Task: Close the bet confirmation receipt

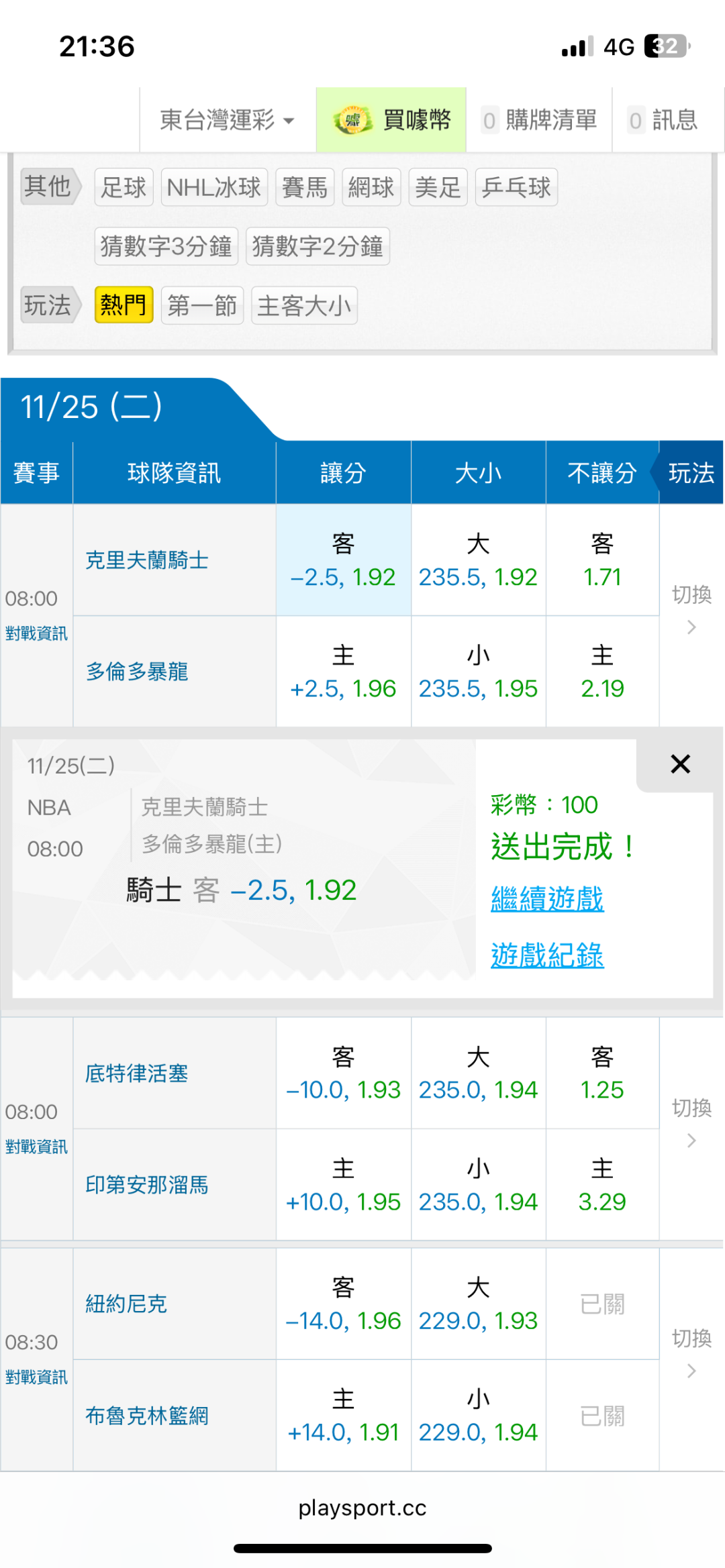Action: (x=680, y=764)
